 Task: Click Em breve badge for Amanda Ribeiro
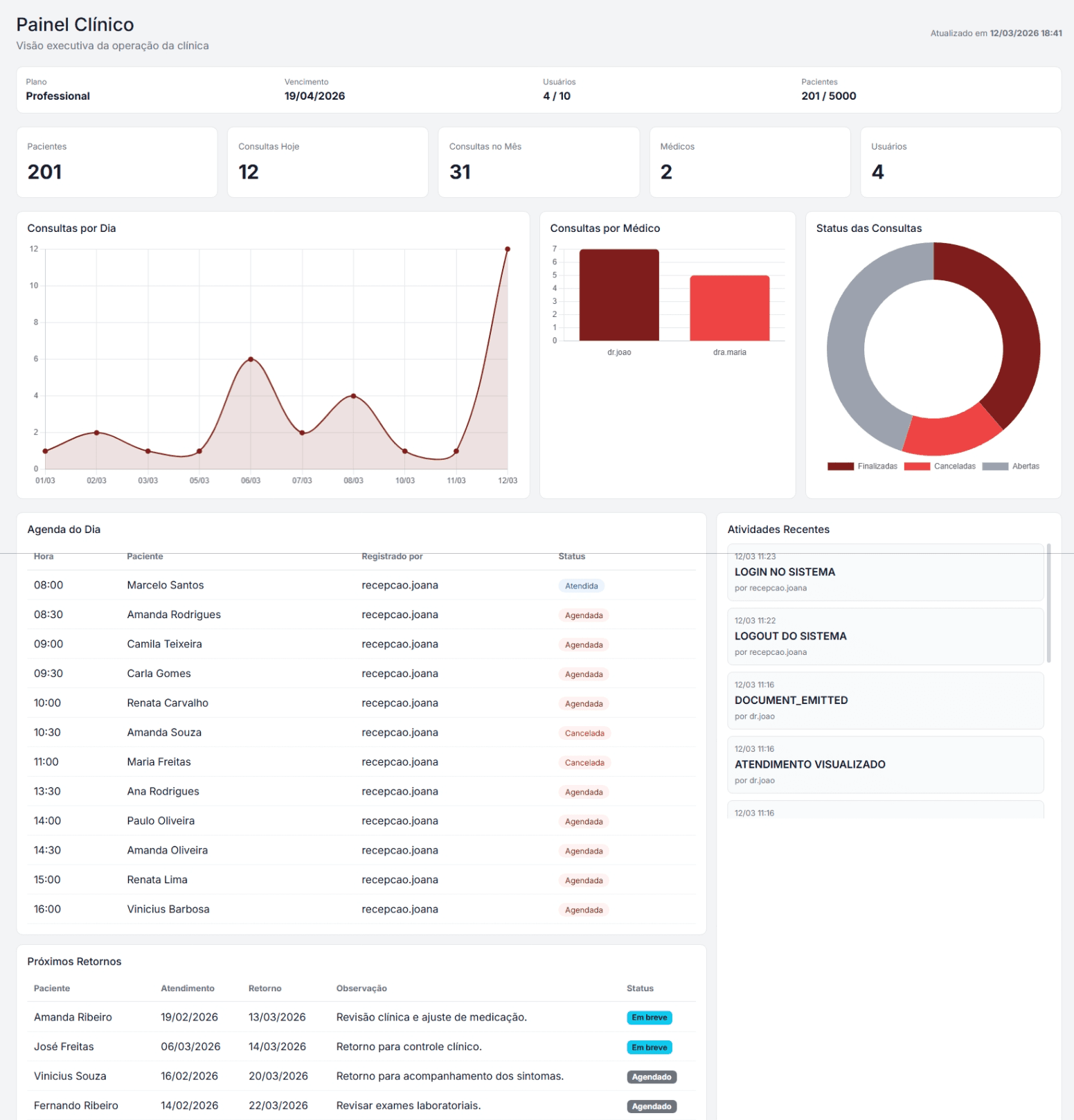click(649, 1018)
